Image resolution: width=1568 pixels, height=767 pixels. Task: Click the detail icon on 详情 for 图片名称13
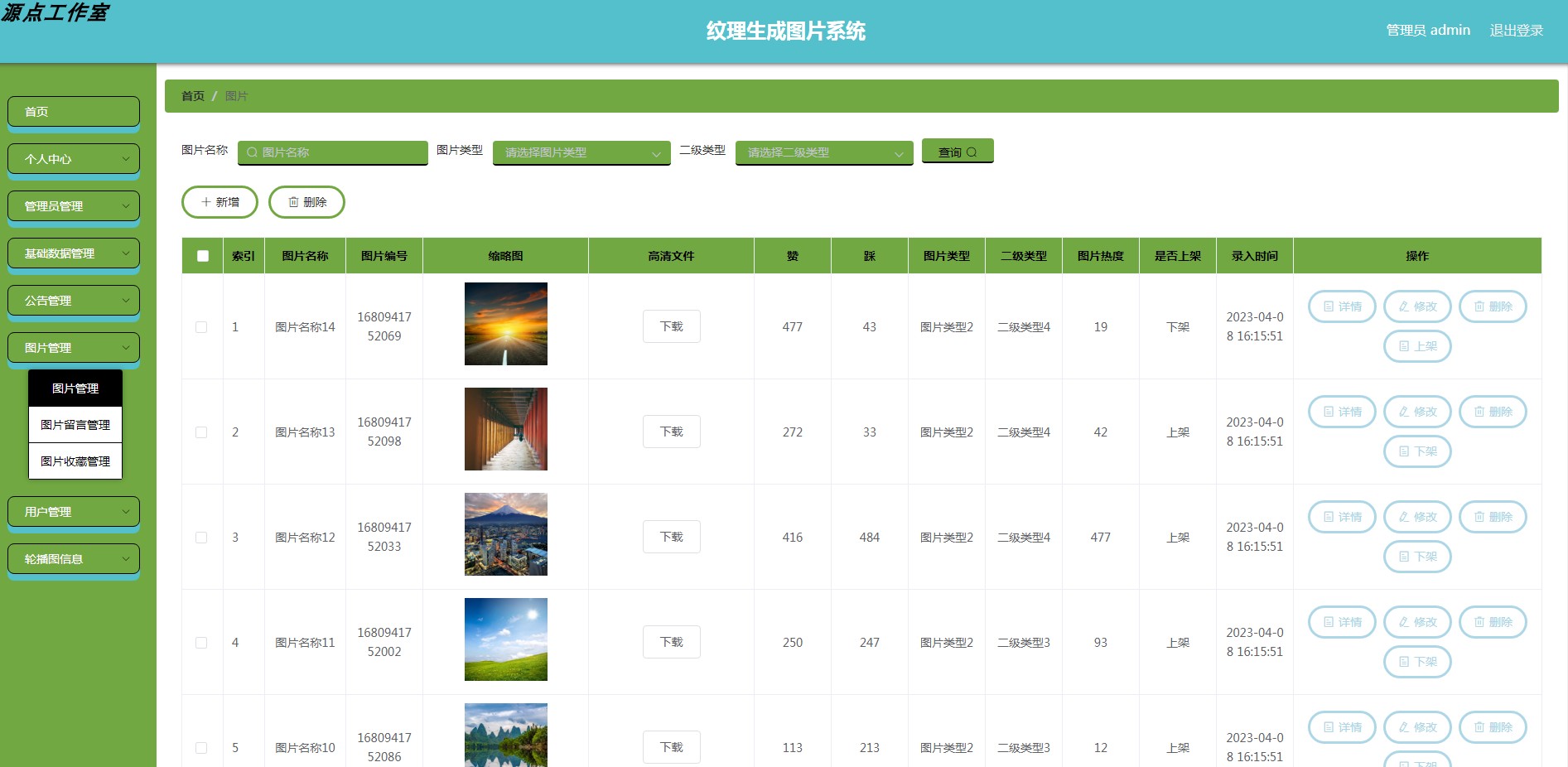pos(1329,412)
